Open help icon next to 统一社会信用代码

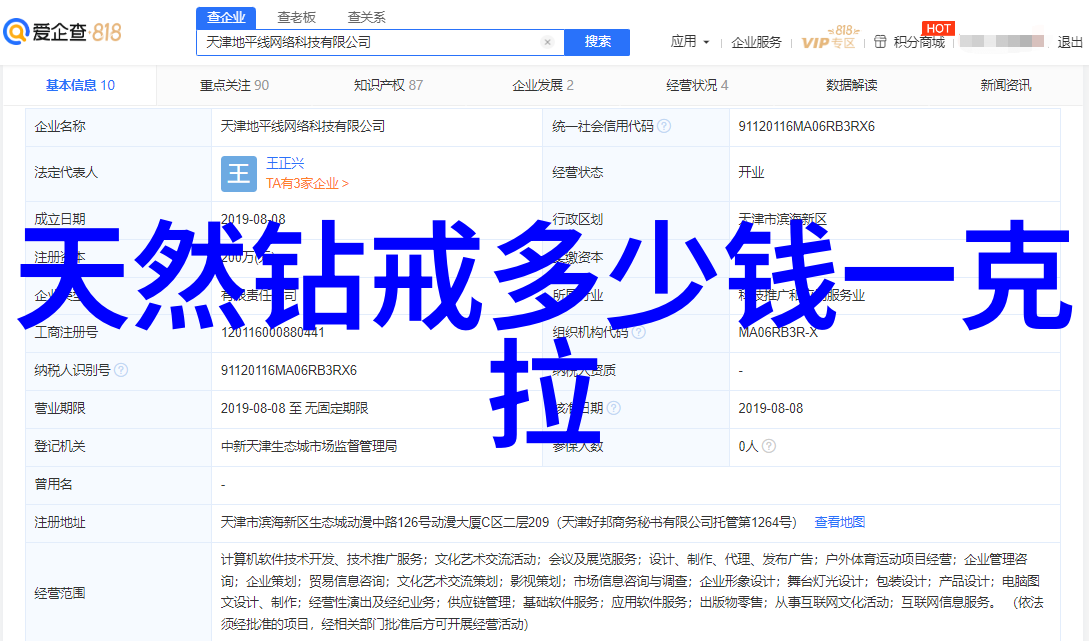click(664, 126)
